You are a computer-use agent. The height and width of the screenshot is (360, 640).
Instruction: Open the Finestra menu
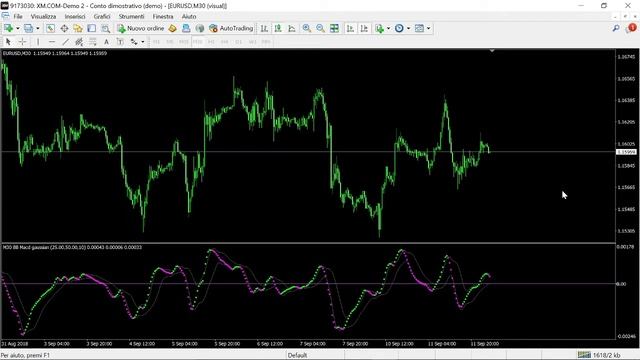163,16
